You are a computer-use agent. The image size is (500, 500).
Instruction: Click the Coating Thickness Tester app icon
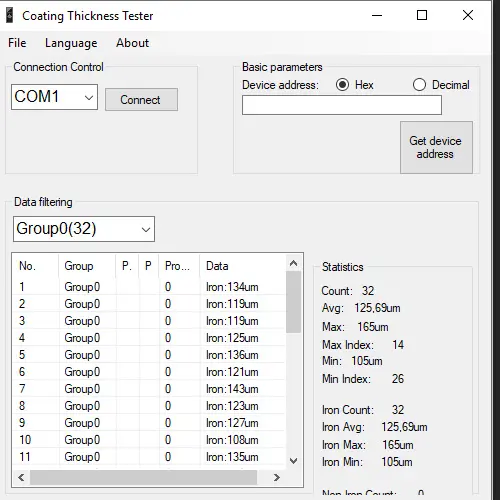coord(10,15)
